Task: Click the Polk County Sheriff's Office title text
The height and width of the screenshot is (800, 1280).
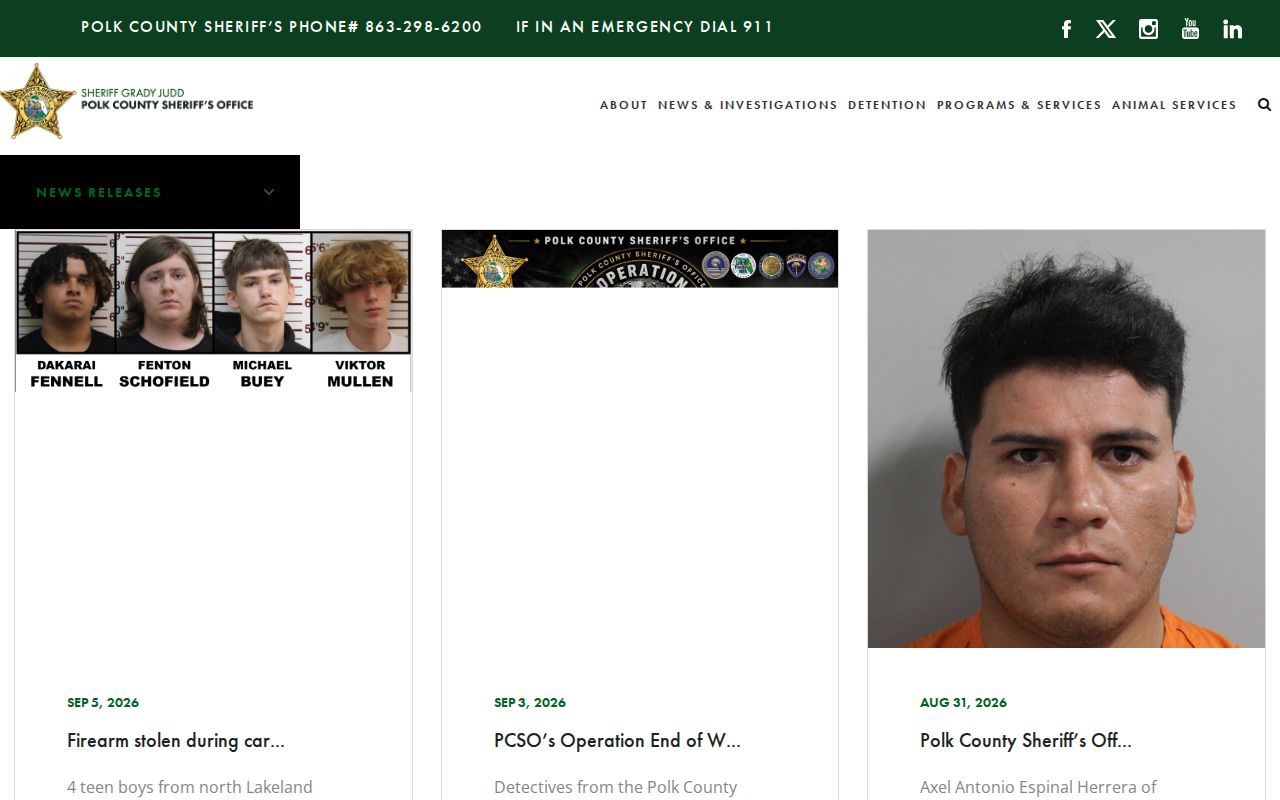Action: 167,105
